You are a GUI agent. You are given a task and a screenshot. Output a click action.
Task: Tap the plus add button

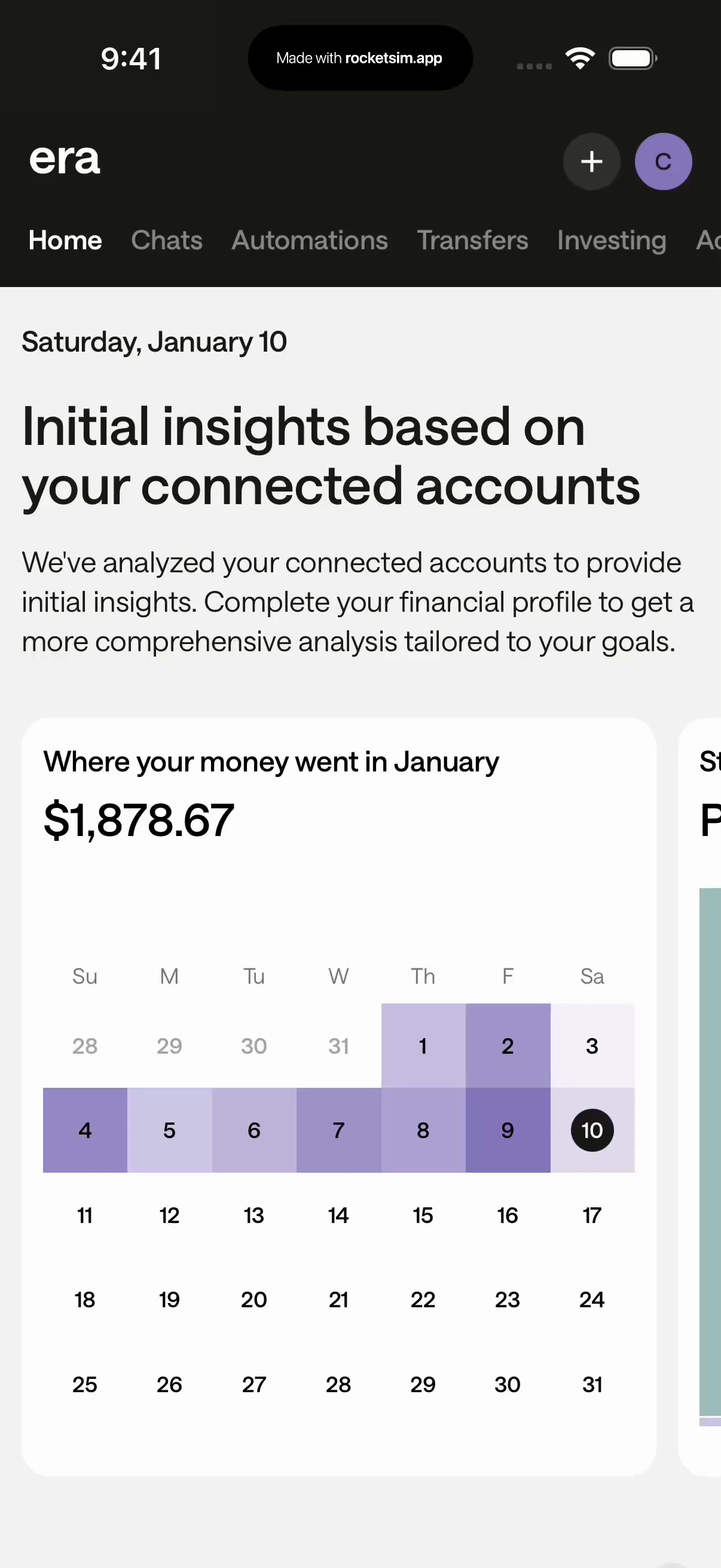click(591, 162)
